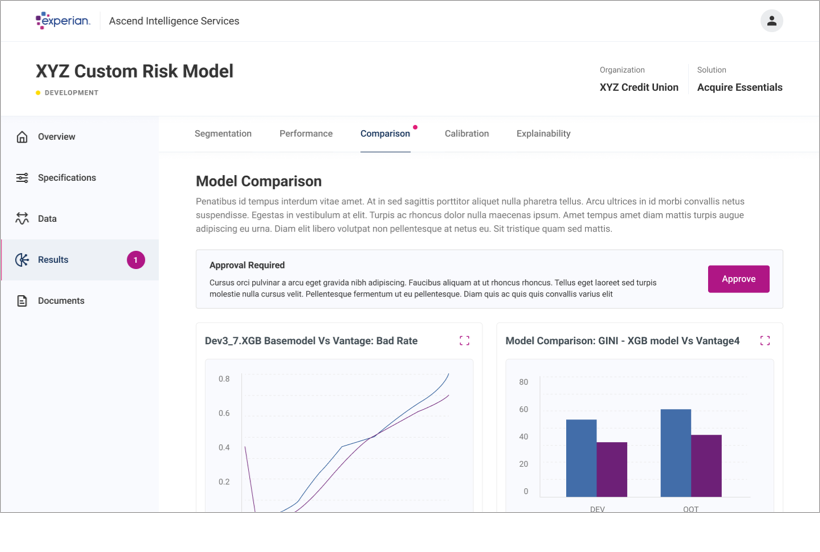Screen dimensions: 820x552
Task: Click the Data sidebar icon
Action: 22,219
